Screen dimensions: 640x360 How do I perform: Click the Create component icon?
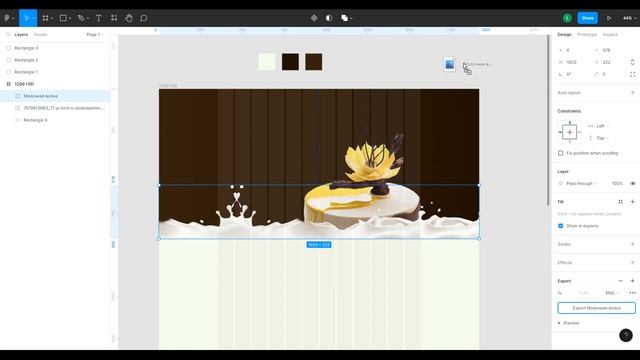point(314,18)
